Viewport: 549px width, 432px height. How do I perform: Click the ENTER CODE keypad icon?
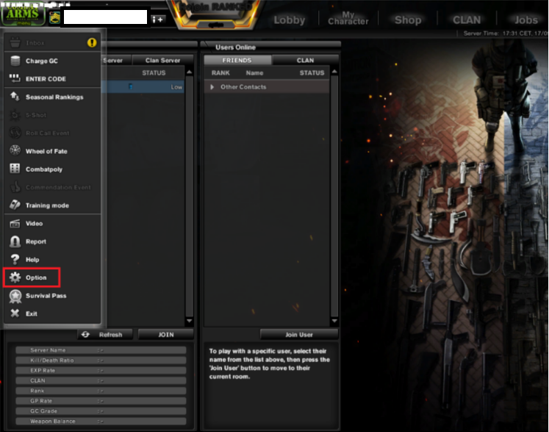click(x=15, y=78)
